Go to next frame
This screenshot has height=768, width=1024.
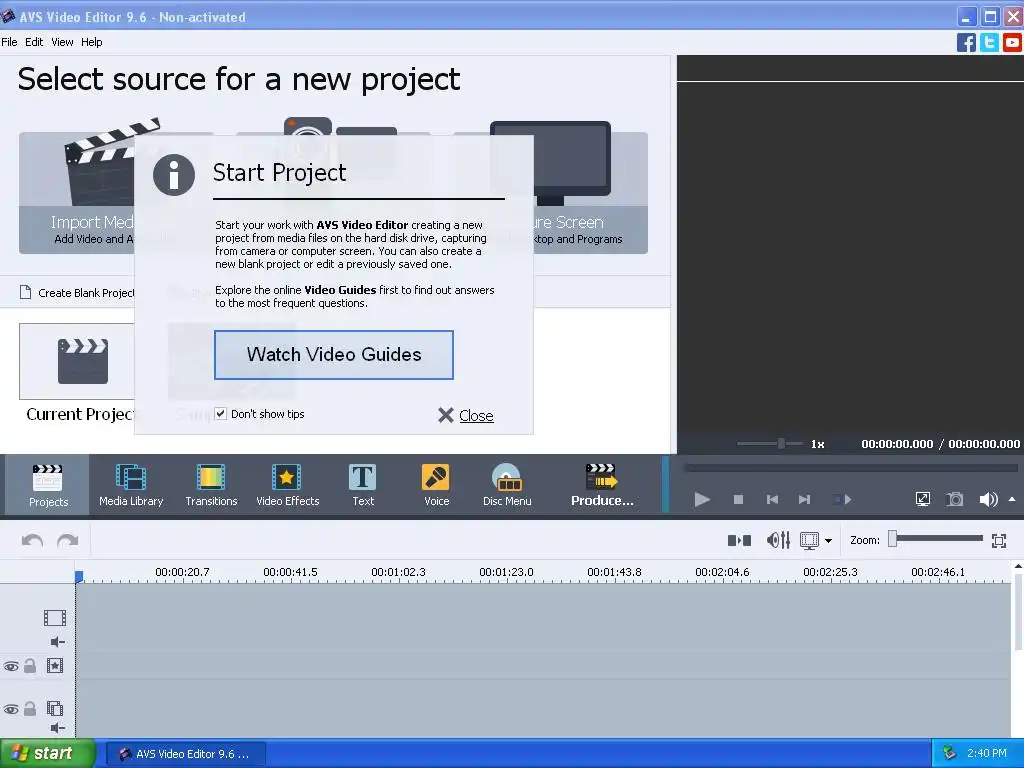click(805, 500)
